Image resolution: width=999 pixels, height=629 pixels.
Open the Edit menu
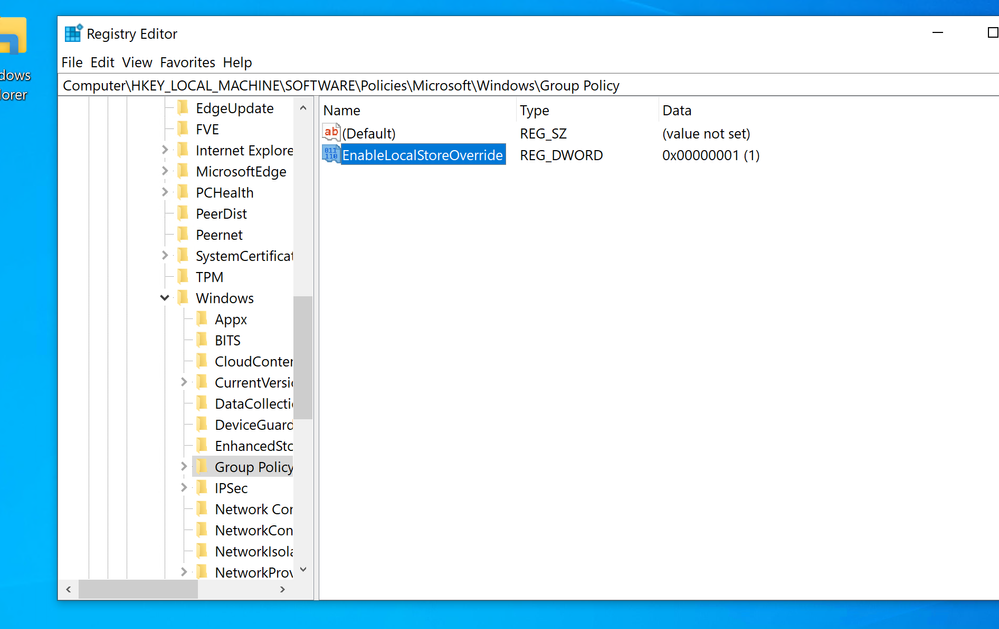tap(102, 62)
